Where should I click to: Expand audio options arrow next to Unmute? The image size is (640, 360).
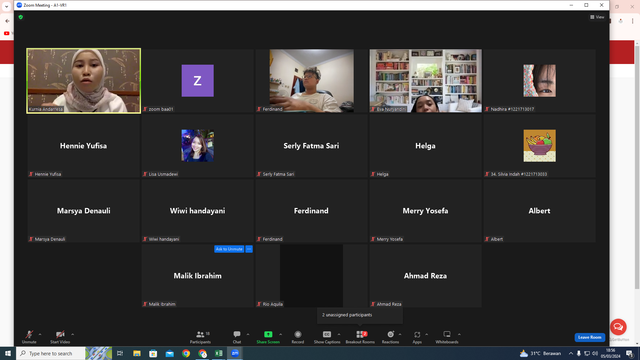coord(40,334)
